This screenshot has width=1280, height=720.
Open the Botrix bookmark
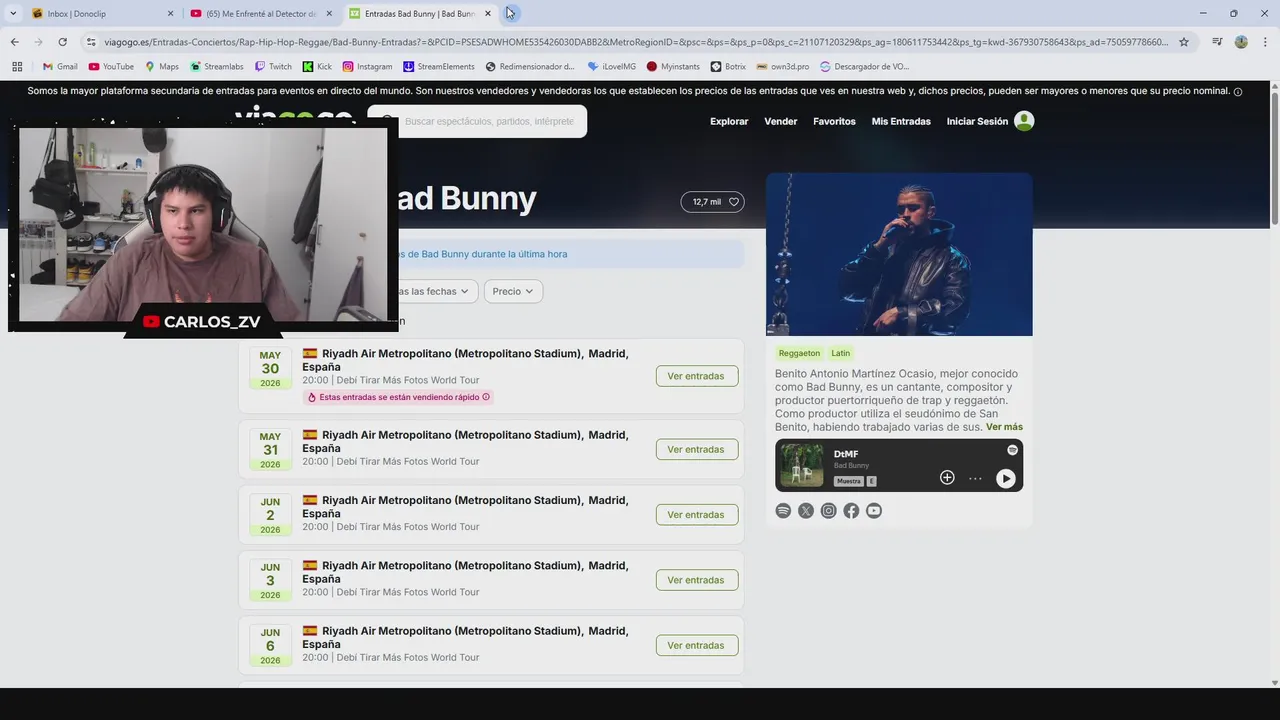(728, 67)
